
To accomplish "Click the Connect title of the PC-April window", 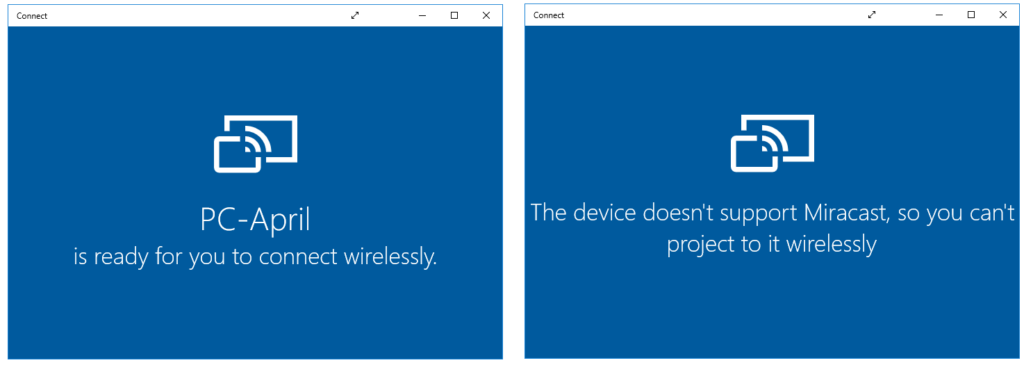I will [31, 16].
